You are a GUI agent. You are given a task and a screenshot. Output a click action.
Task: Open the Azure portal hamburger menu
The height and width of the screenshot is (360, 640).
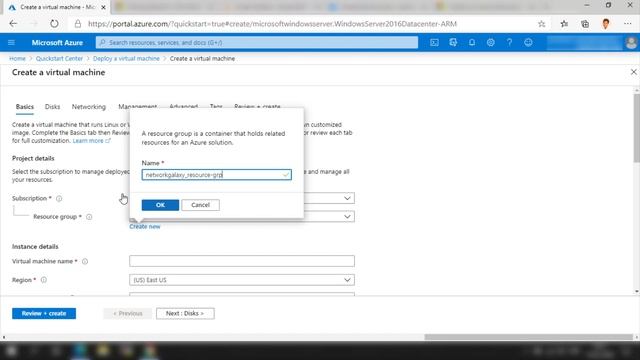(11, 42)
